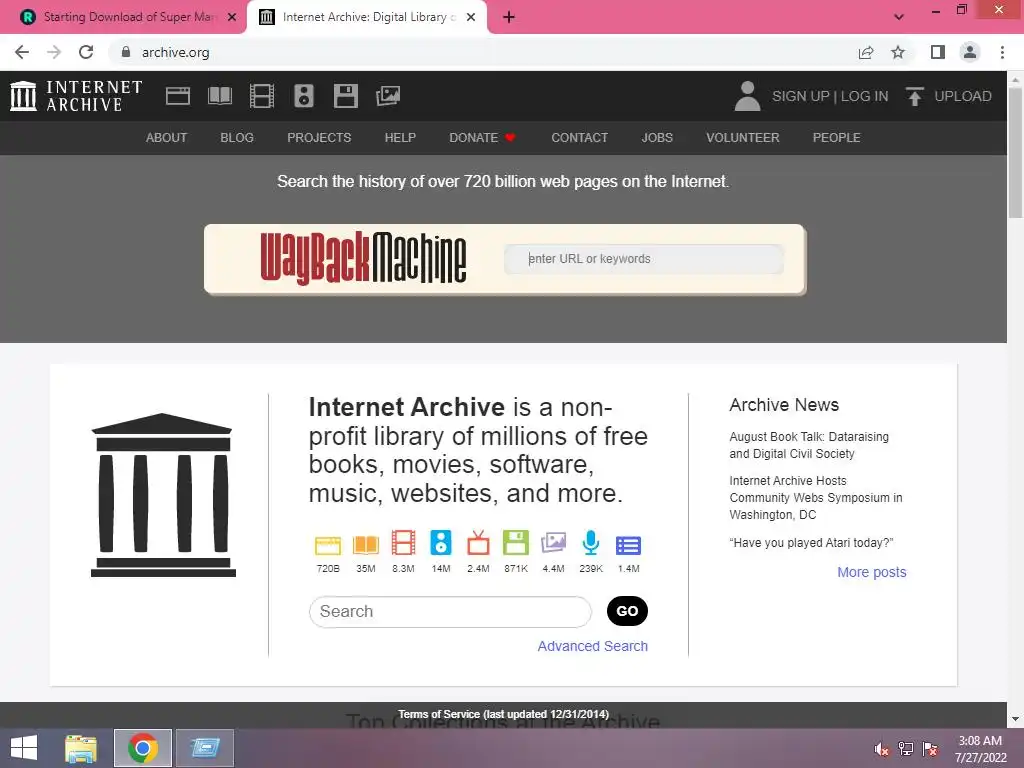Screen dimensions: 1024x768
Task: Click the browser Back arrow
Action: 22,52
